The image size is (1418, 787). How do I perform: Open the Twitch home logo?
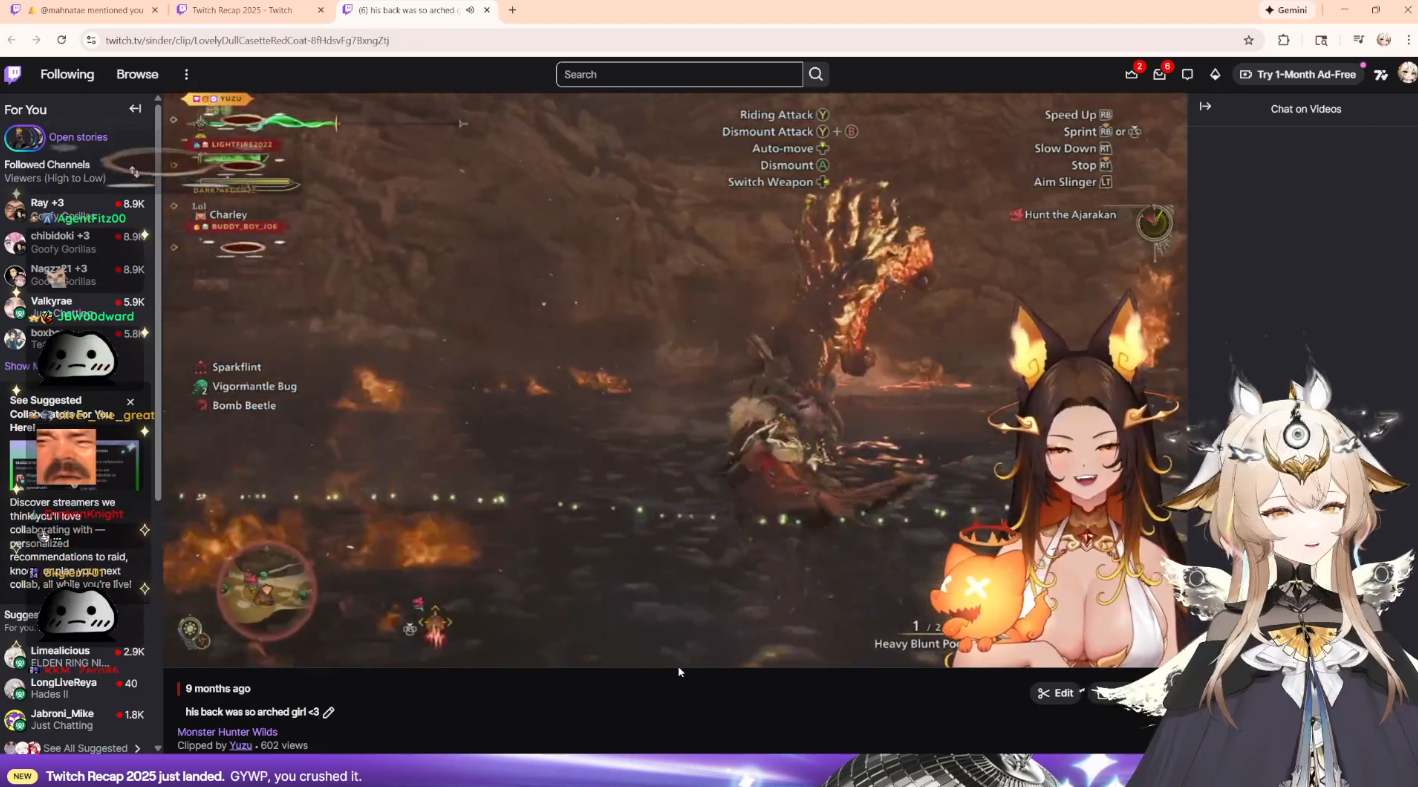click(13, 74)
